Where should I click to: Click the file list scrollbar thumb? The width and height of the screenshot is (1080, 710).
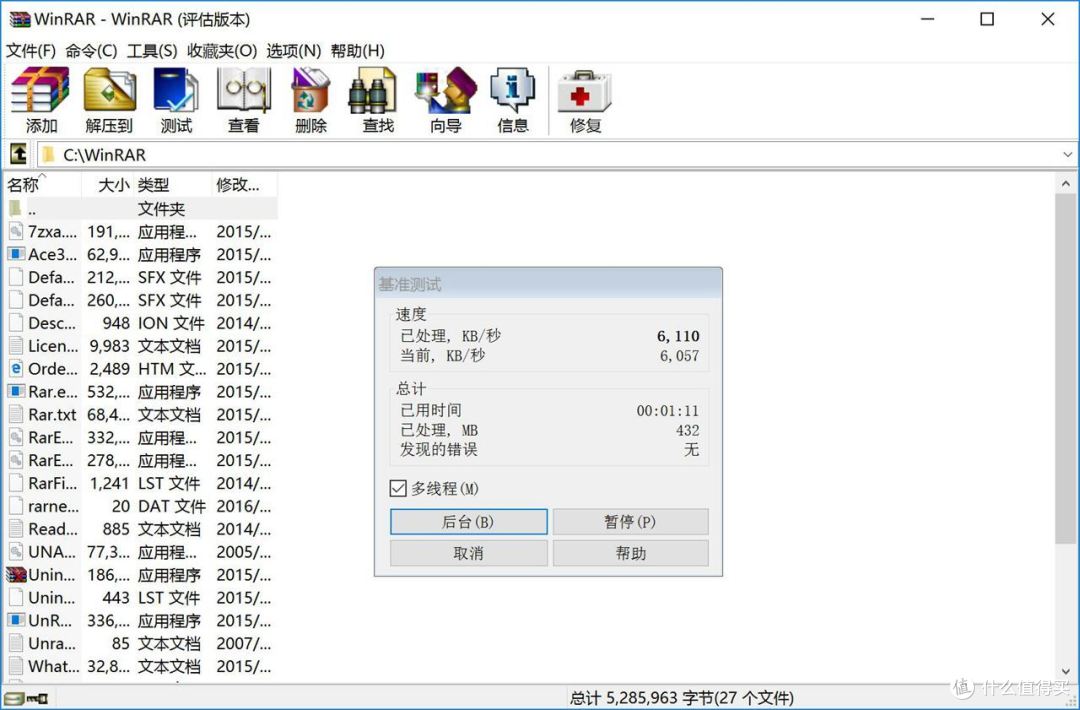point(1066,368)
